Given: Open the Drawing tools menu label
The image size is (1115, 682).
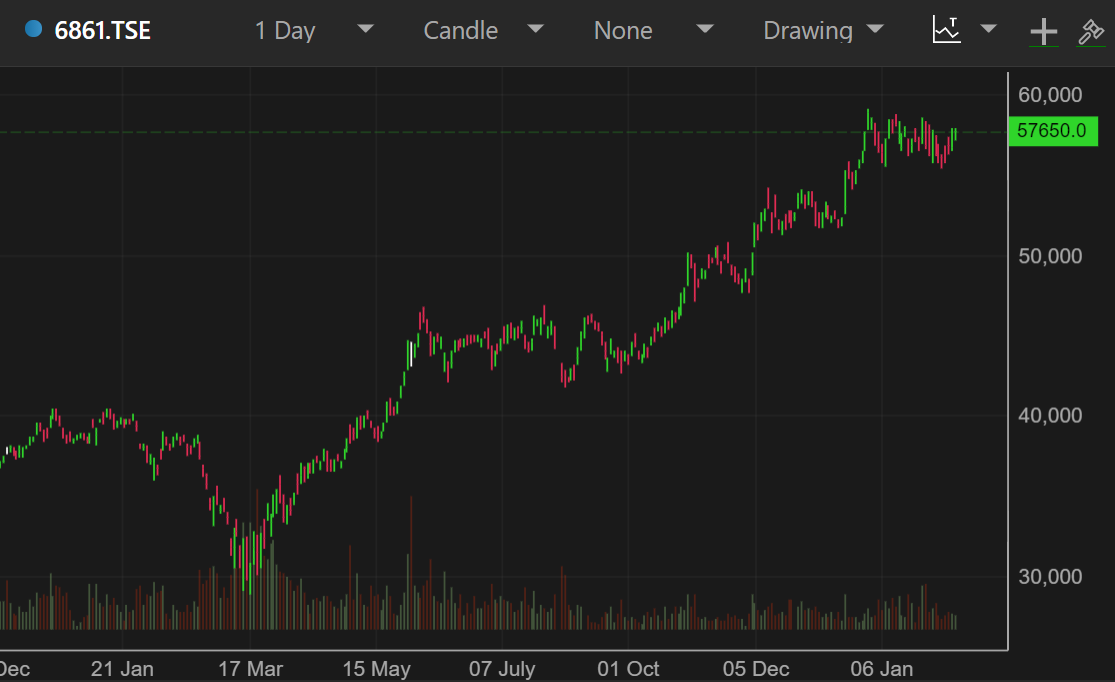Looking at the screenshot, I should point(807,31).
